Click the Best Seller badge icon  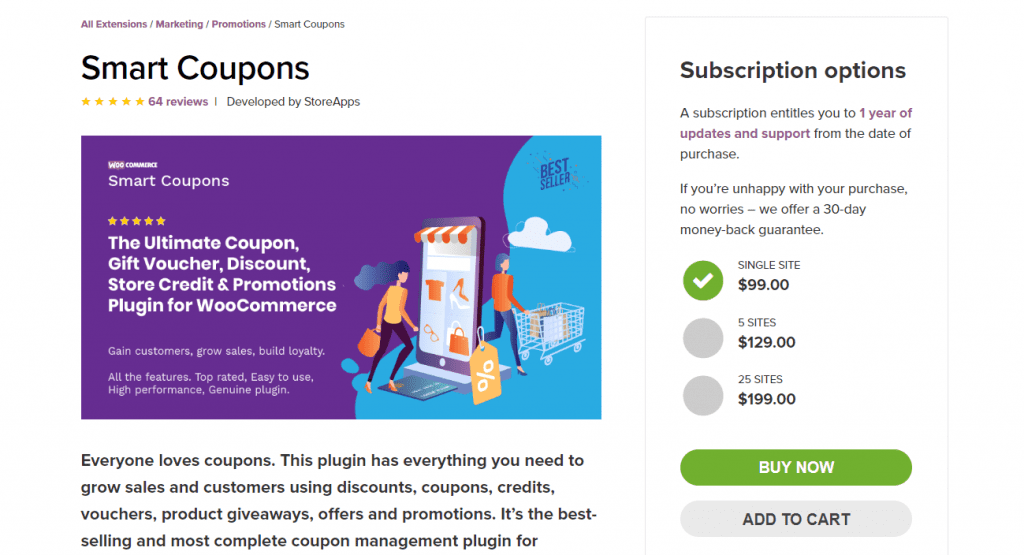[x=555, y=173]
